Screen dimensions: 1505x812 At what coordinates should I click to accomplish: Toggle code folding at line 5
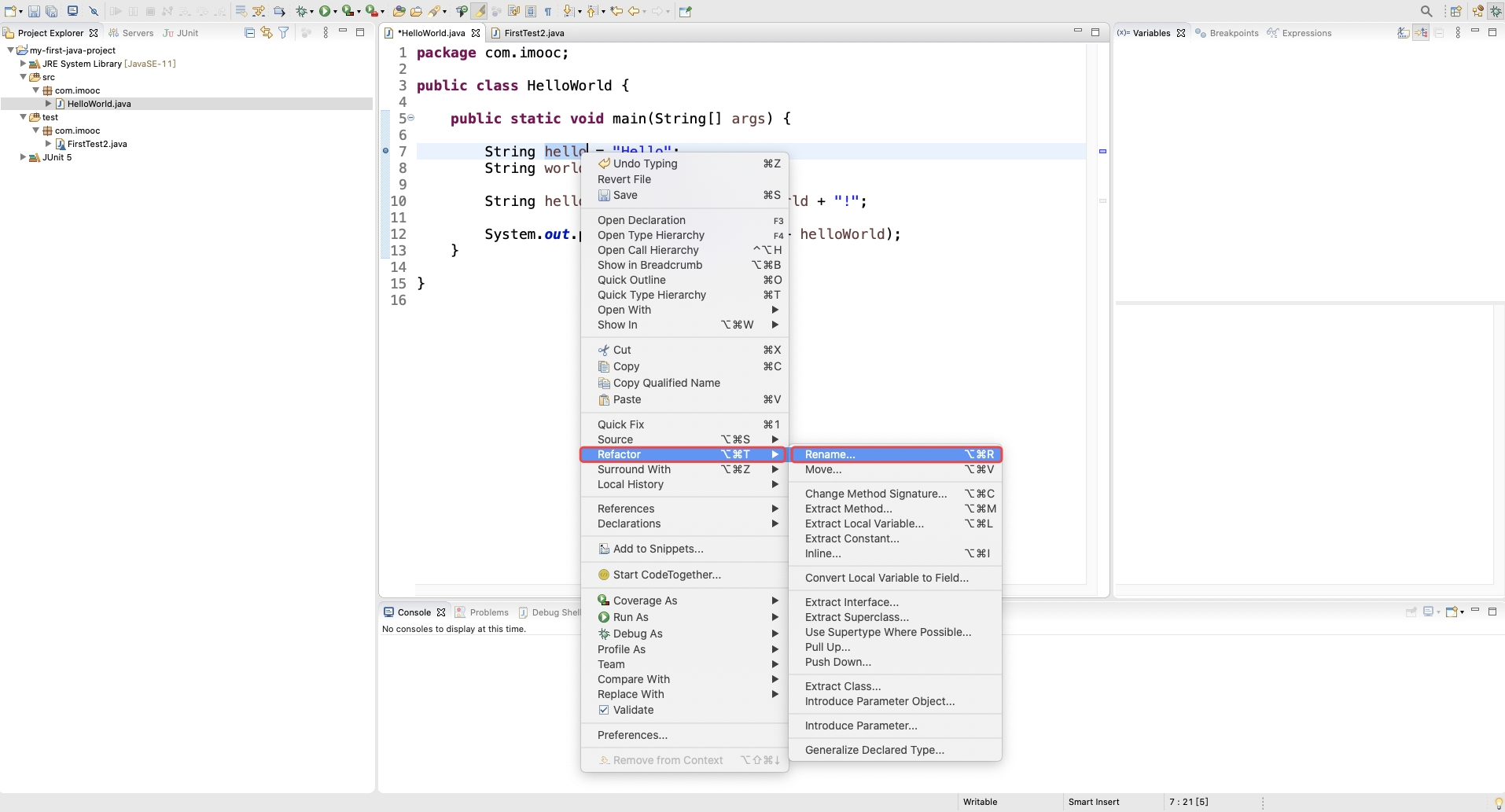click(x=410, y=118)
